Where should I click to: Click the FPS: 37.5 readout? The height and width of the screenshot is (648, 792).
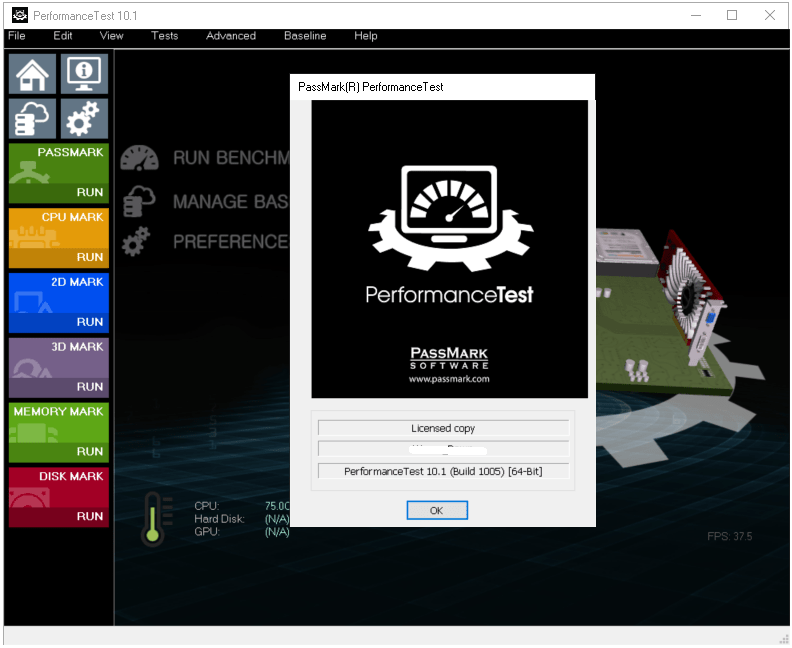[729, 536]
